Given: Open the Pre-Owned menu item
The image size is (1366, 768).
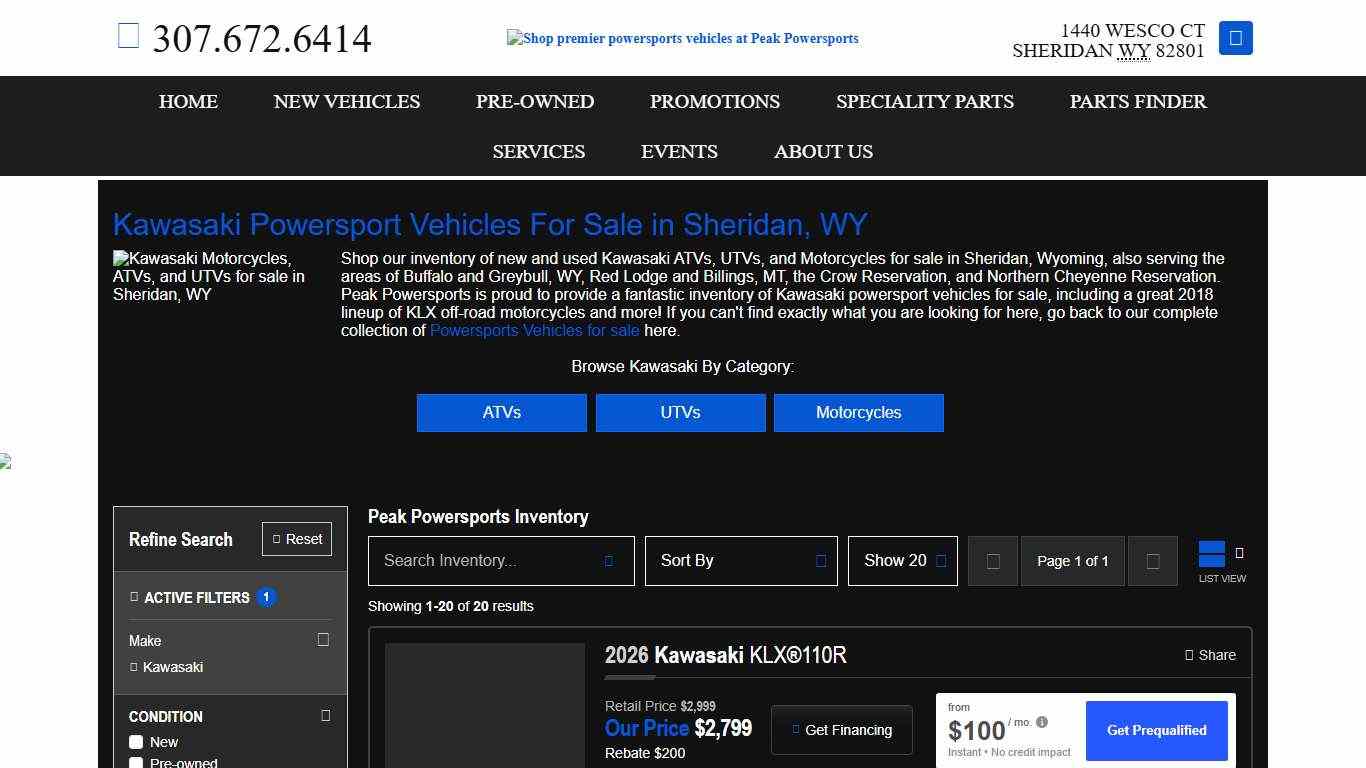Looking at the screenshot, I should click(534, 101).
